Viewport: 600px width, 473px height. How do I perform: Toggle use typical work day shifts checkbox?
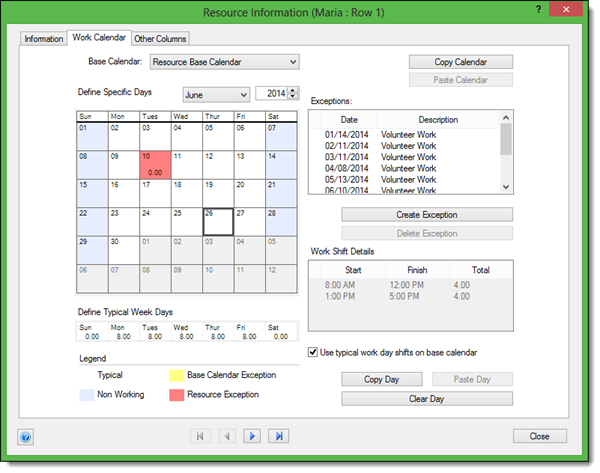314,352
